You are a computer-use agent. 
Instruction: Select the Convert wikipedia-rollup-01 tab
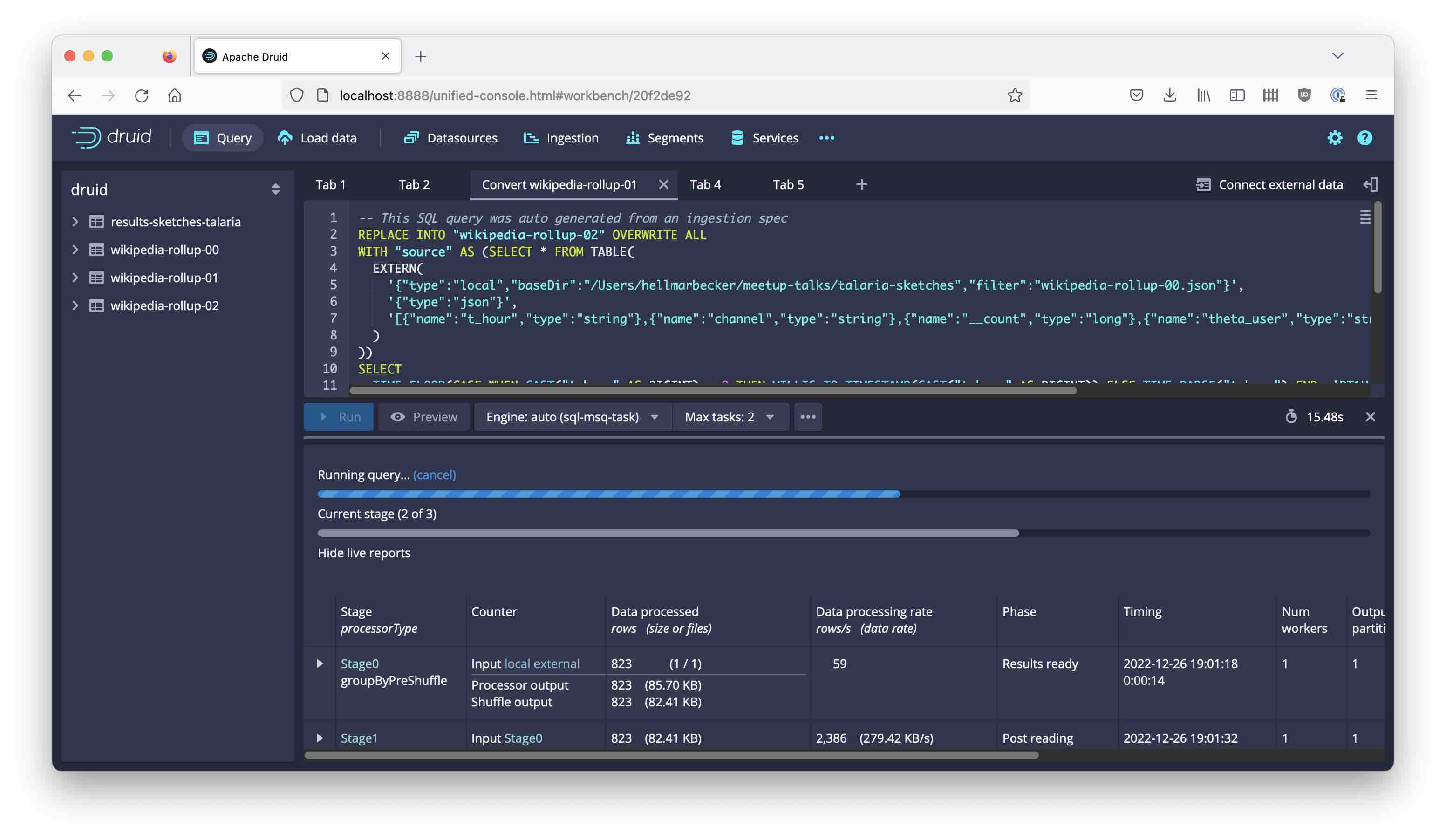click(559, 184)
